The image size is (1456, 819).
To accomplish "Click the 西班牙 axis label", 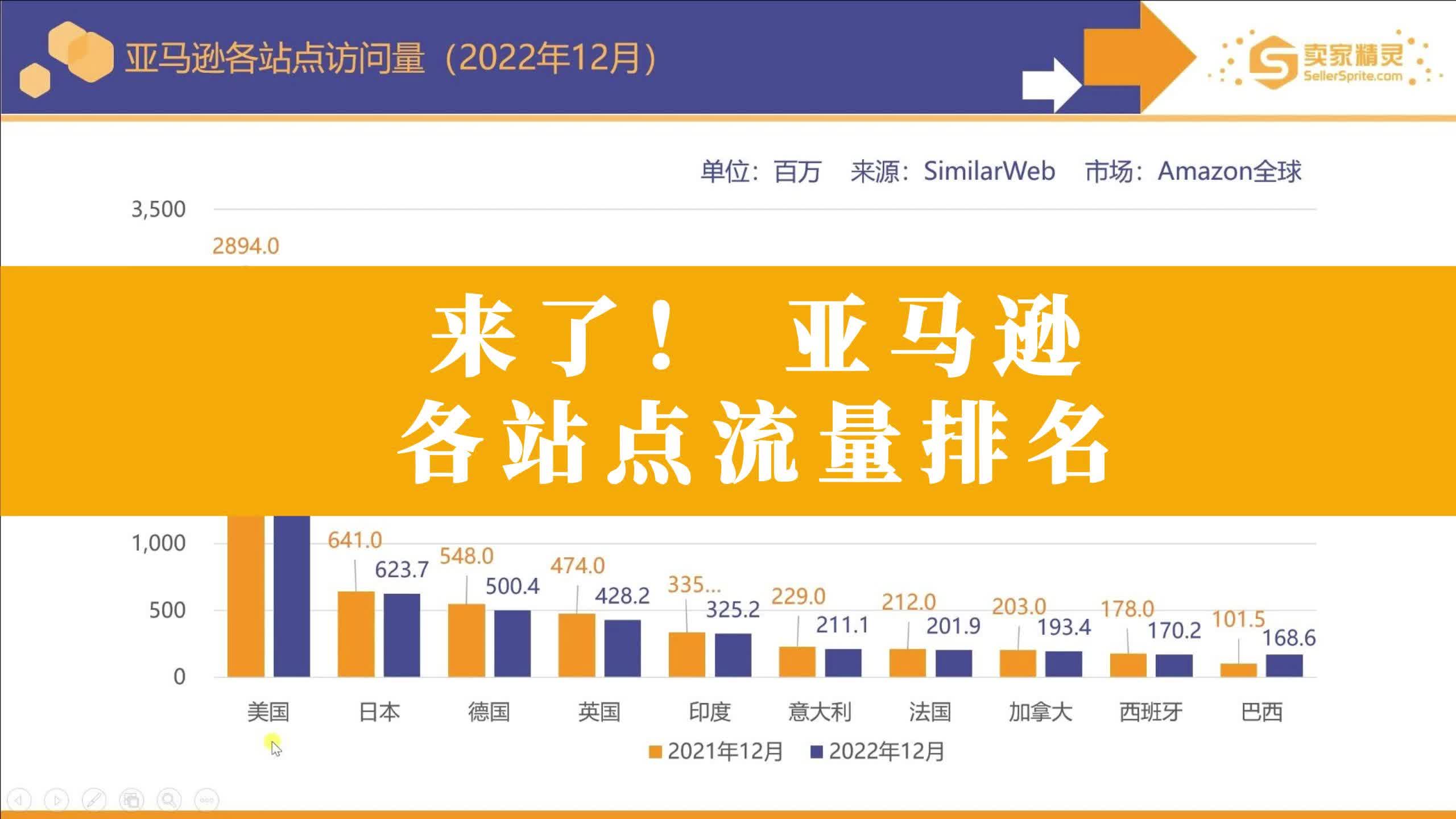I will point(1151,712).
